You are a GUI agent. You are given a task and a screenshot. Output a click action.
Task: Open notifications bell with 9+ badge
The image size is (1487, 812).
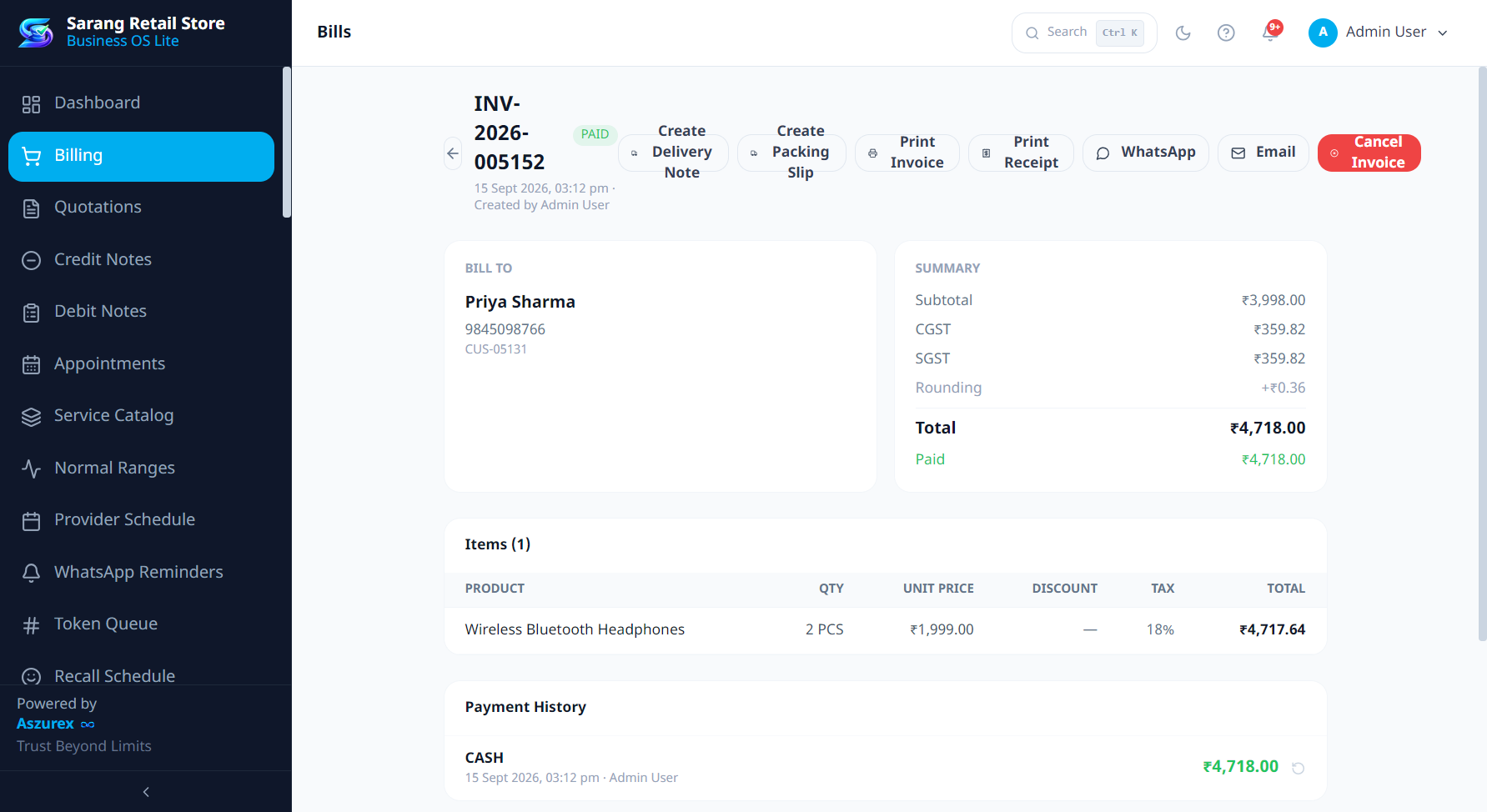1270,33
